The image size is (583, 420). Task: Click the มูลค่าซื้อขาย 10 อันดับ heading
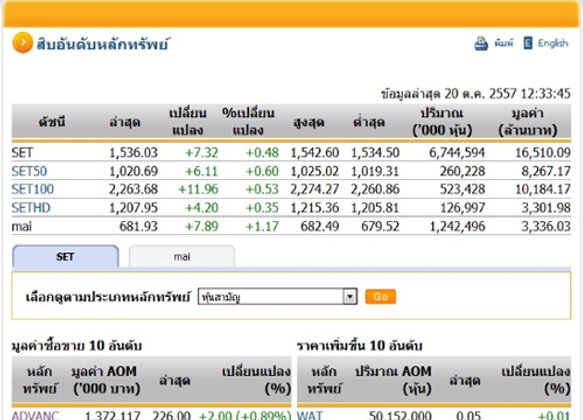(77, 346)
